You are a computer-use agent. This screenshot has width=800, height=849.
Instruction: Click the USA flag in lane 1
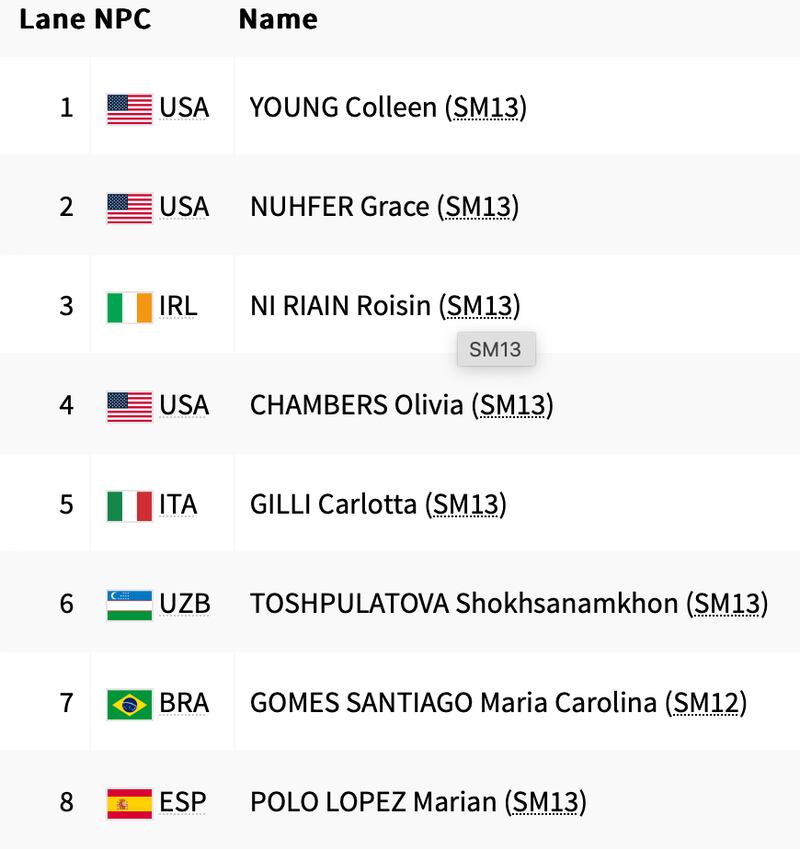[x=129, y=109]
